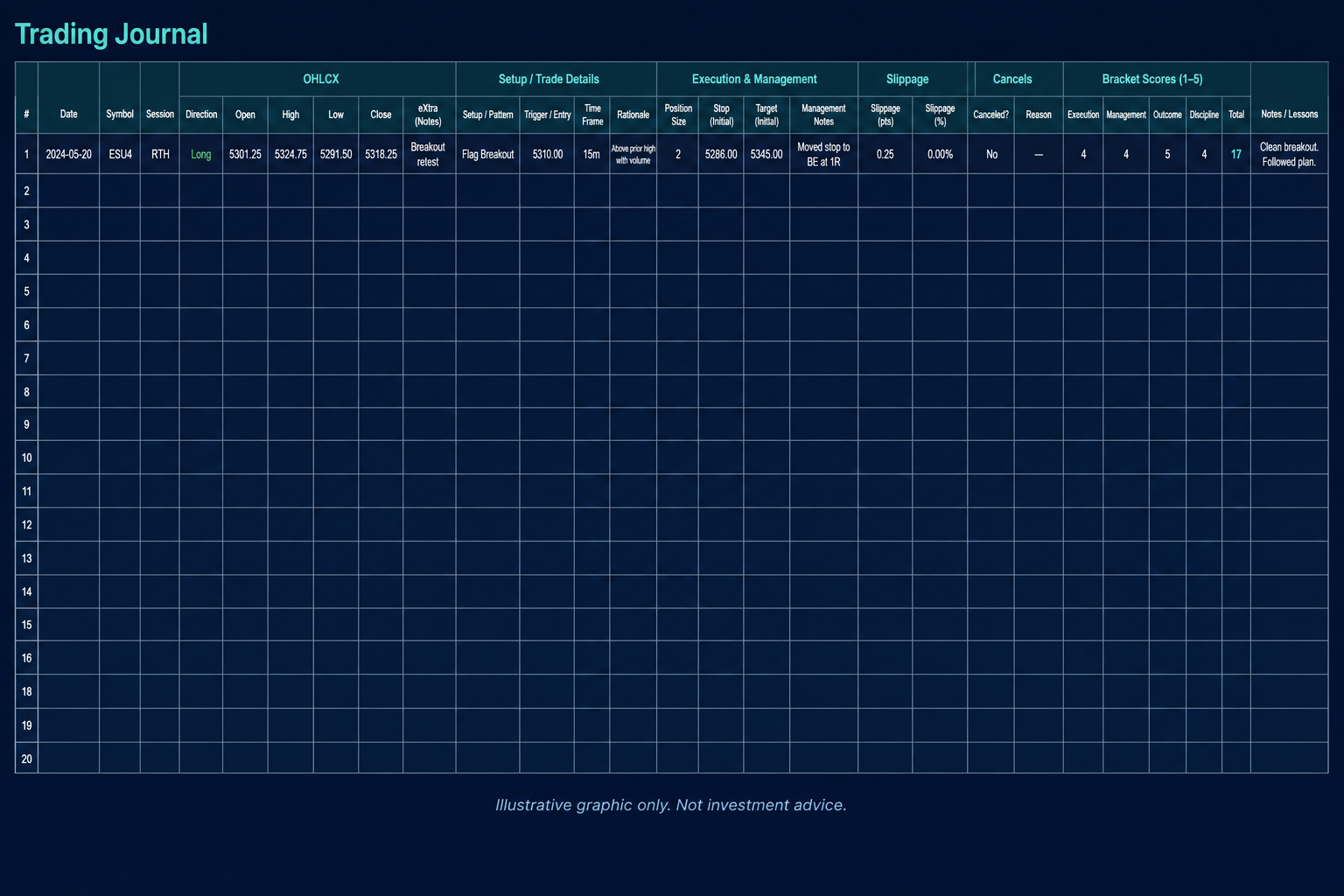Click the Illustrative graphic only disclaimer text
This screenshot has width=1344, height=896.
(671, 805)
